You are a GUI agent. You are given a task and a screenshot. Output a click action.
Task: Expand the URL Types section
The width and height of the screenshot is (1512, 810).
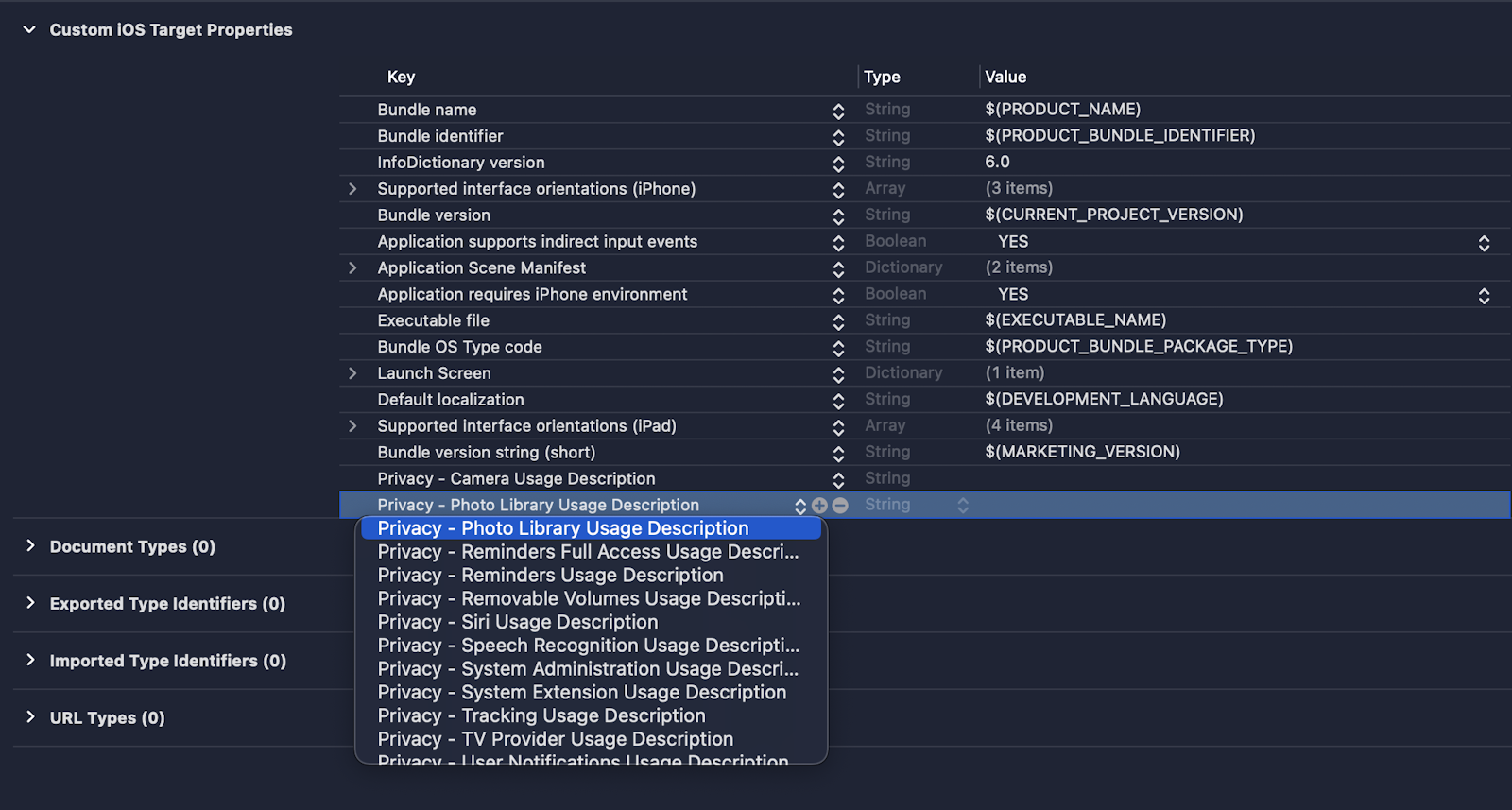click(x=30, y=717)
